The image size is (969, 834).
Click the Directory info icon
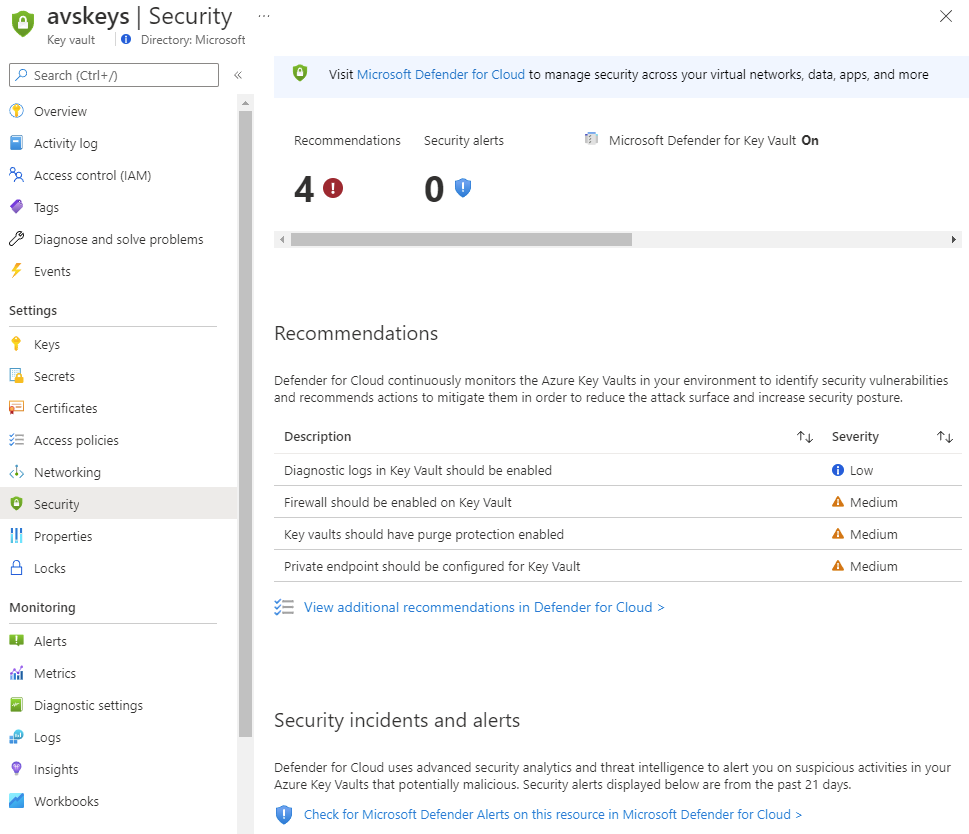pyautogui.click(x=125, y=40)
